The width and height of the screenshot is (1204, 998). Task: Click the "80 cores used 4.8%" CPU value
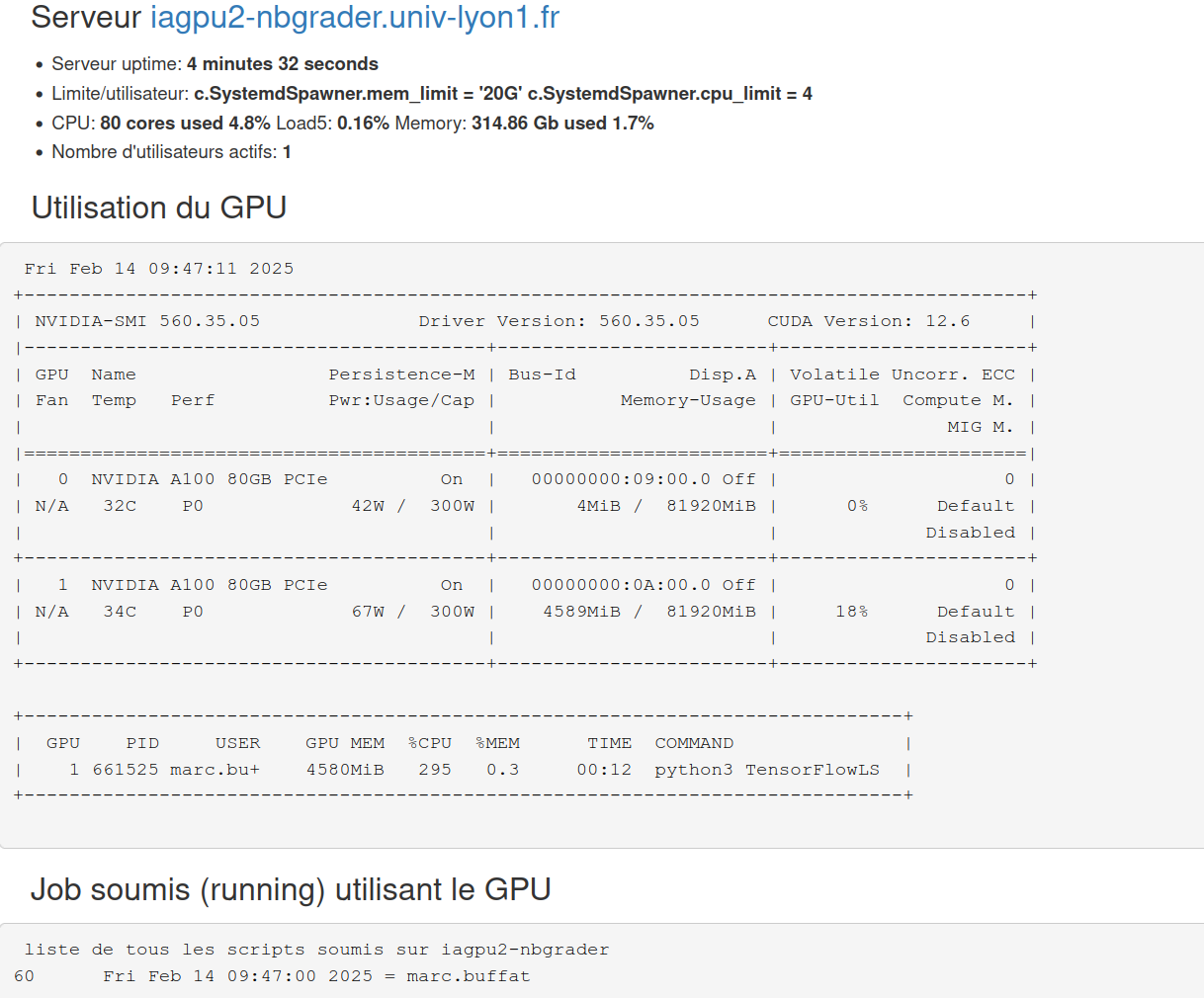(x=185, y=124)
